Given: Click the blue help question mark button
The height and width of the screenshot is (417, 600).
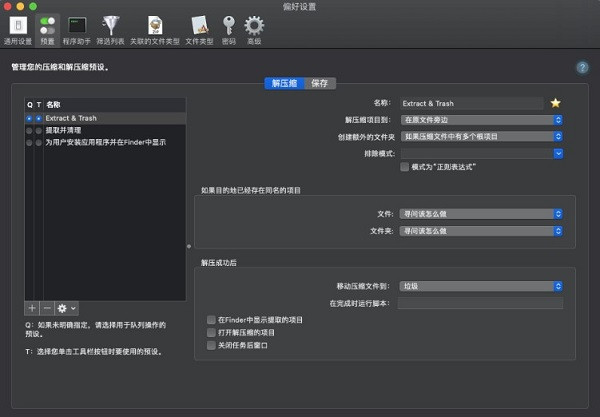Looking at the screenshot, I should [582, 67].
